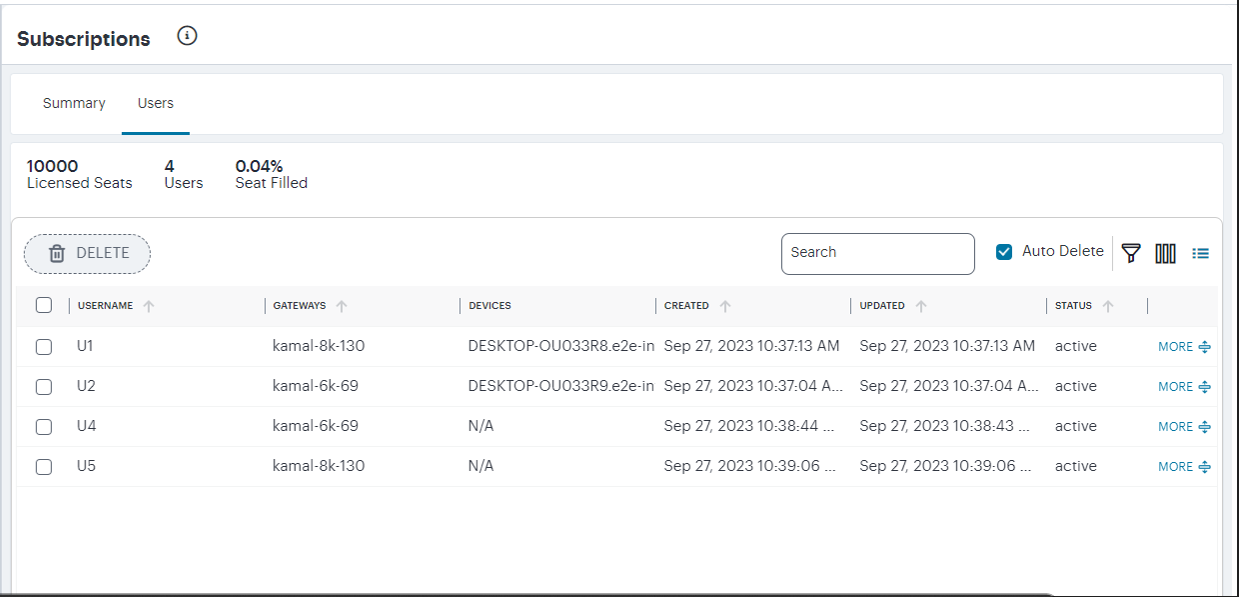Sort by Created date arrow icon

pos(725,306)
